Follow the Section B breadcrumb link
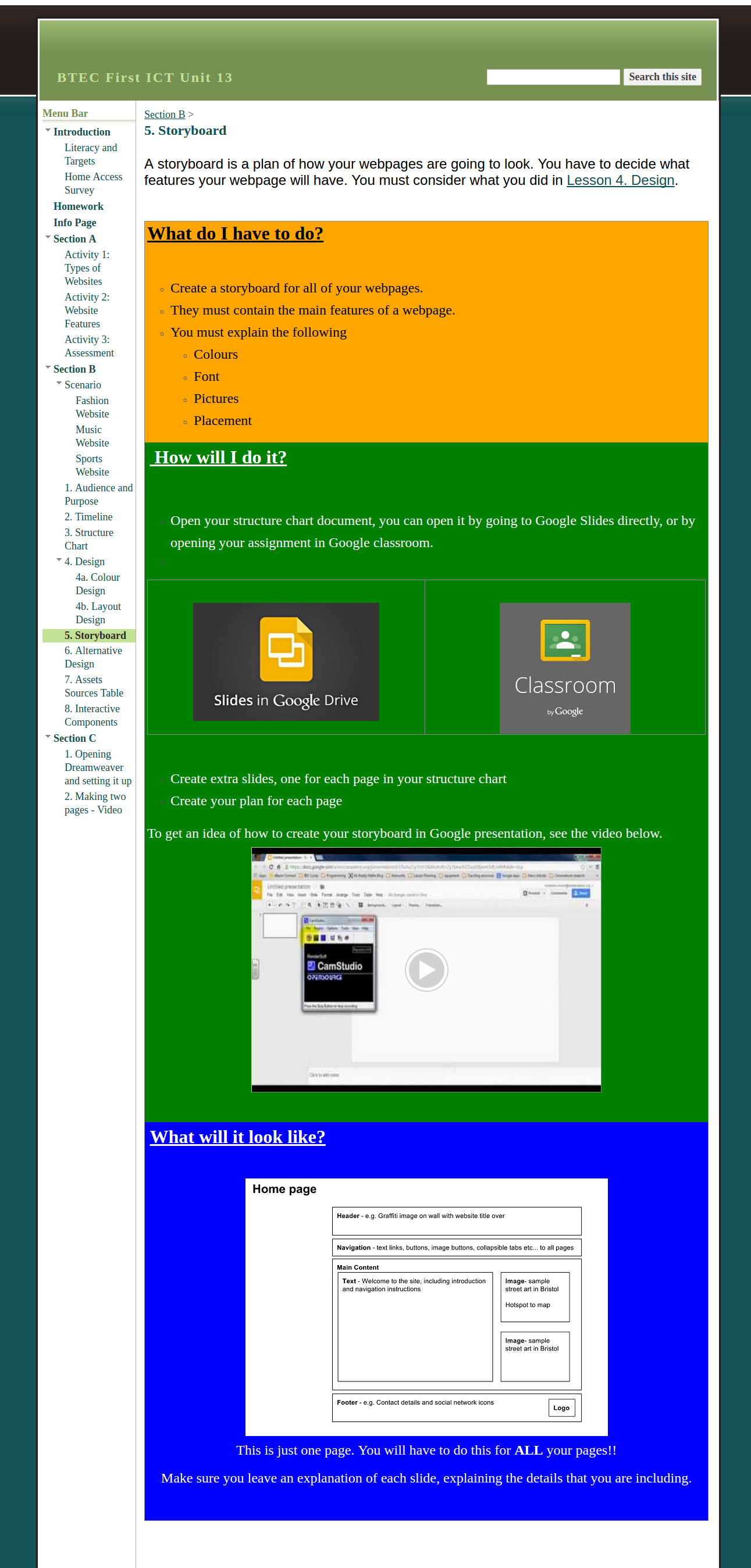This screenshot has height=1568, width=751. pos(165,115)
